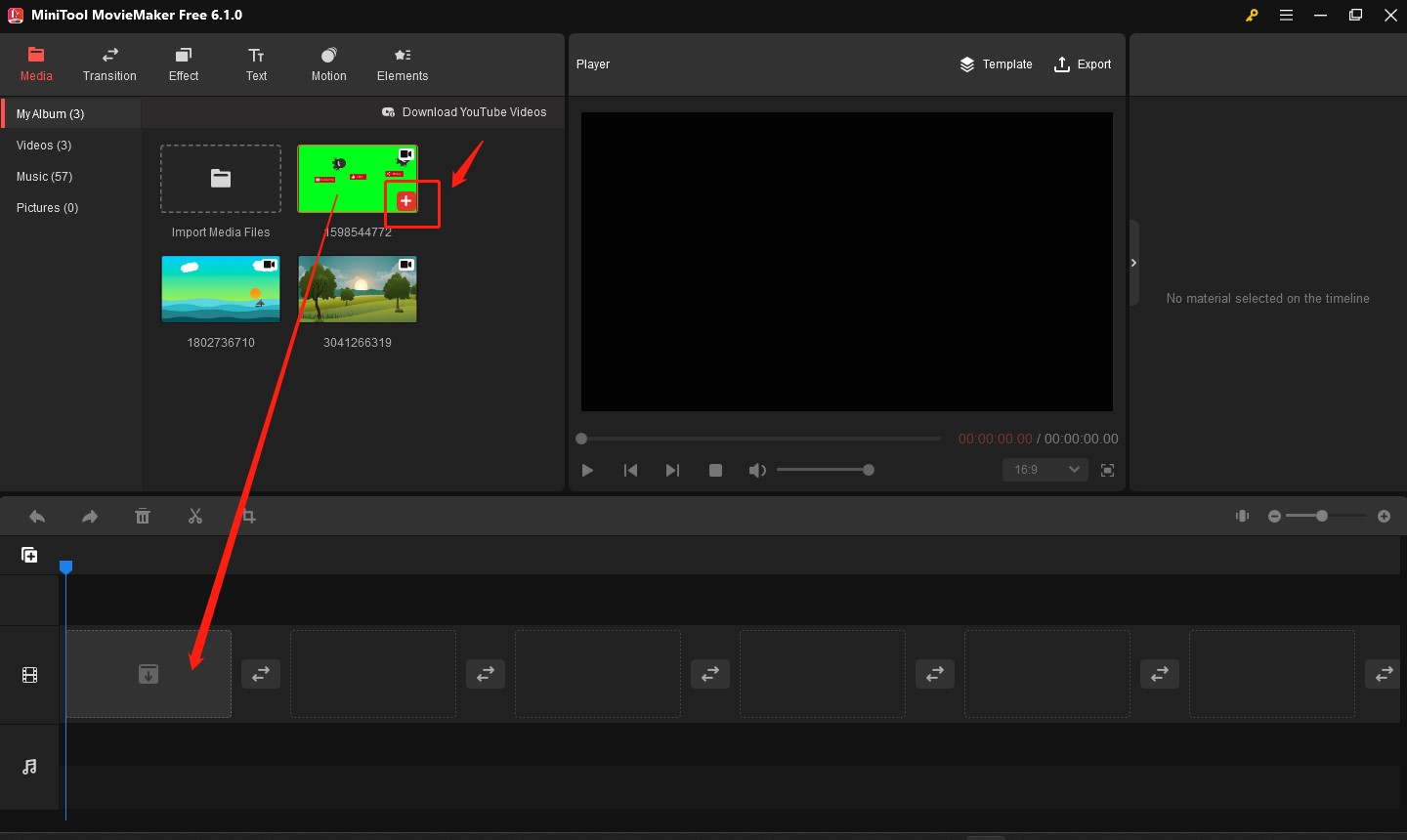Select the 1802736710 video thumbnail
1407x840 pixels.
click(x=220, y=288)
